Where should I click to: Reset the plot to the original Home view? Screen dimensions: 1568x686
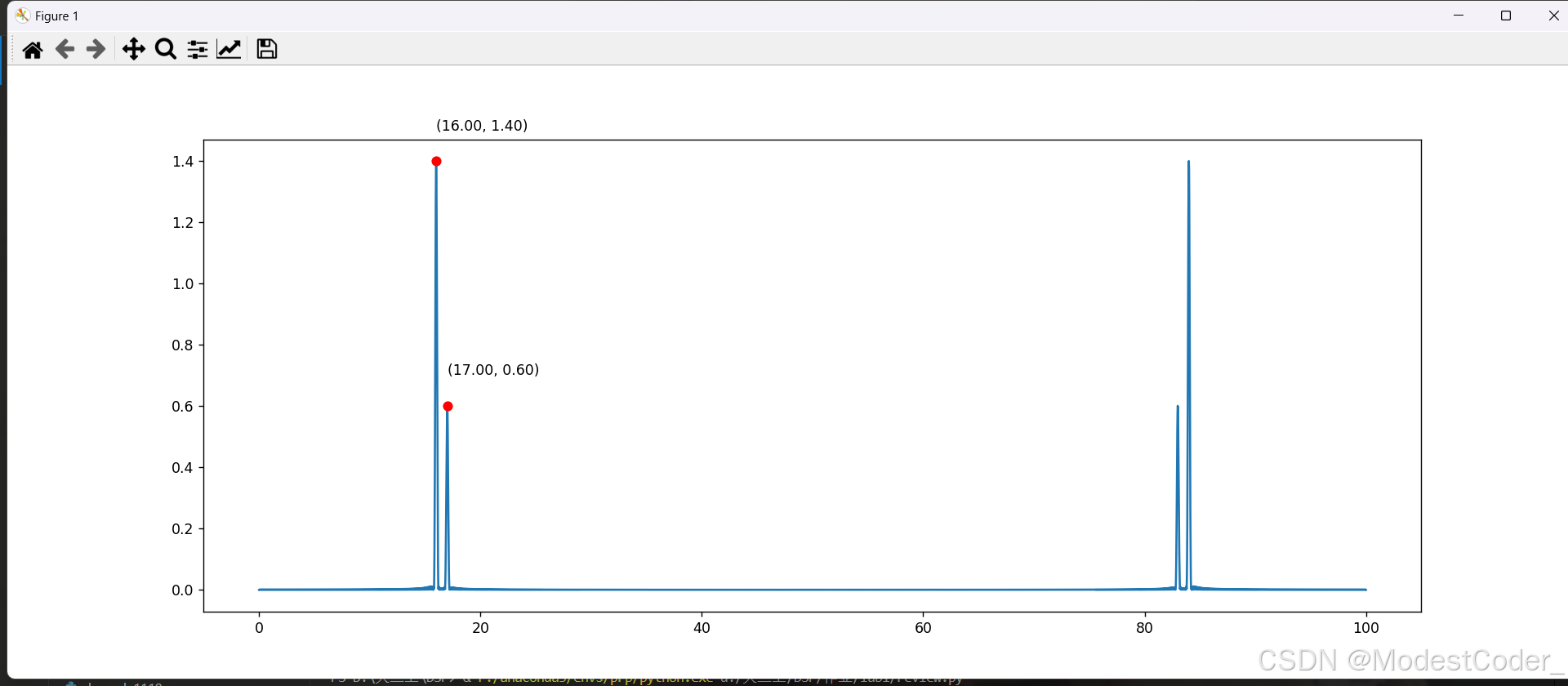pos(33,50)
